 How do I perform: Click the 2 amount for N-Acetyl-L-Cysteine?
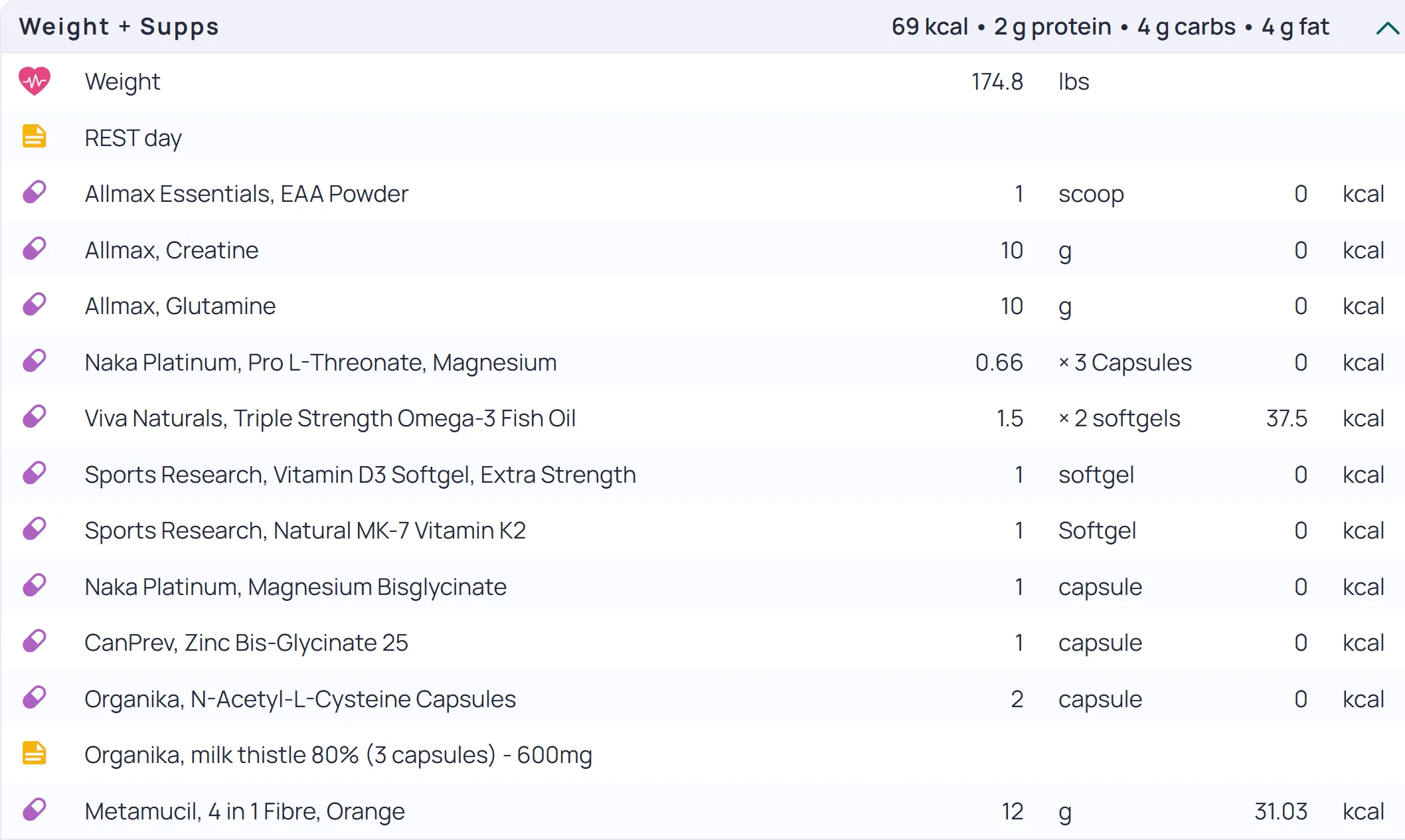(1017, 699)
